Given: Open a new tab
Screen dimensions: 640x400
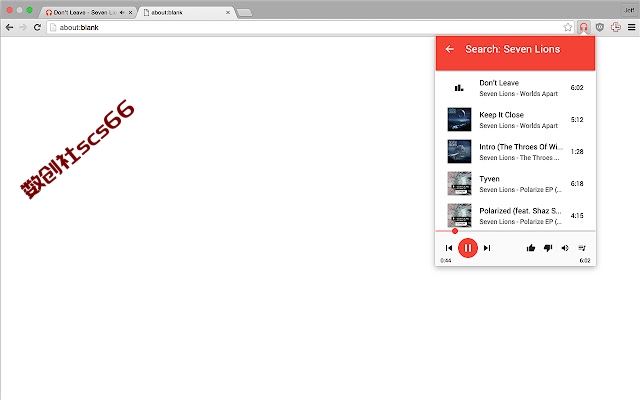Looking at the screenshot, I should pos(244,13).
